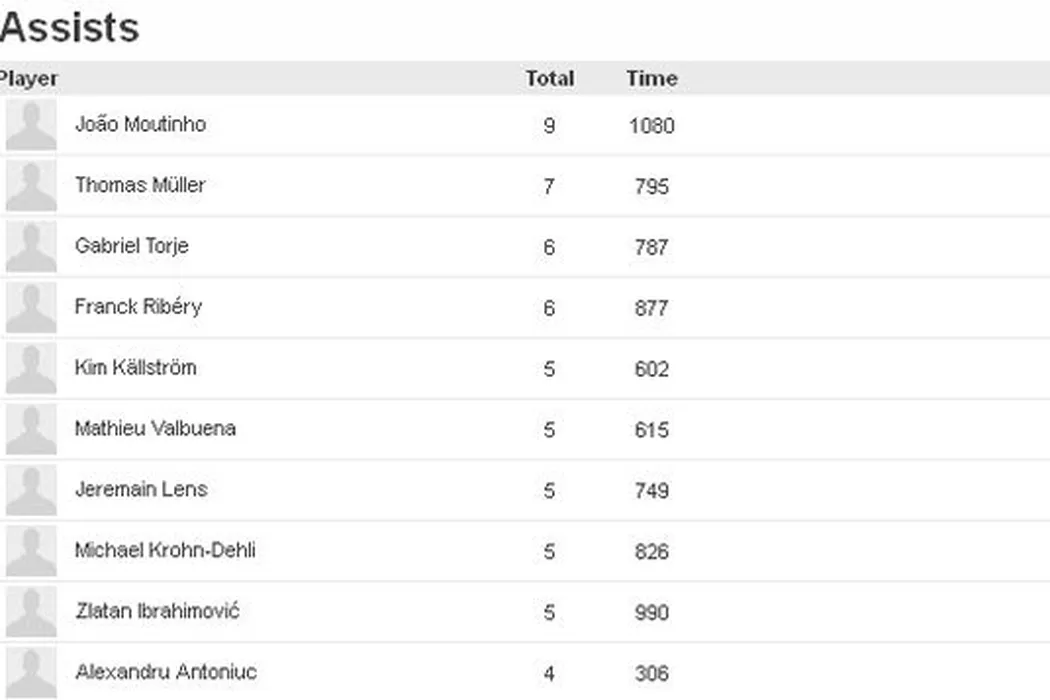
Task: Open Mathieu Valbuena's profile picture
Action: coord(31,431)
